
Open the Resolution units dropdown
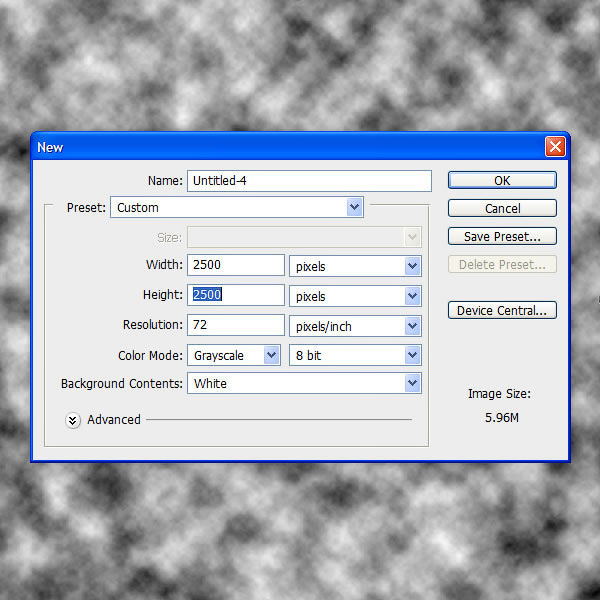click(355, 326)
